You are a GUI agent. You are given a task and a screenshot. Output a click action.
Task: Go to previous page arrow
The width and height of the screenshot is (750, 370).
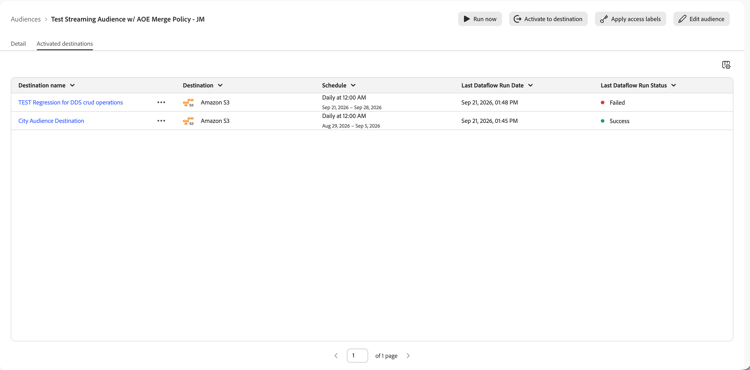(x=336, y=356)
